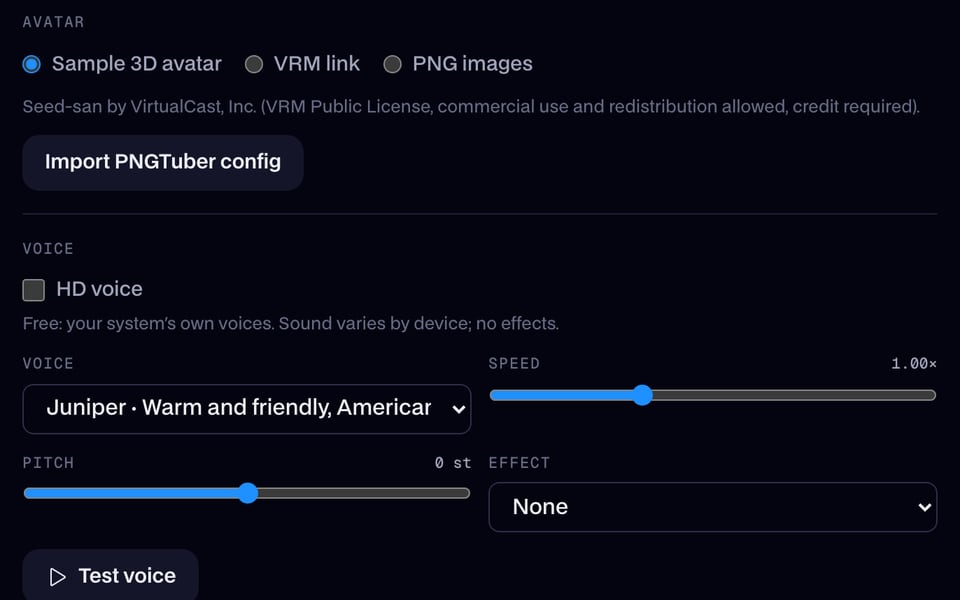Click the EFFECT label
The width and height of the screenshot is (960, 600).
[519, 463]
